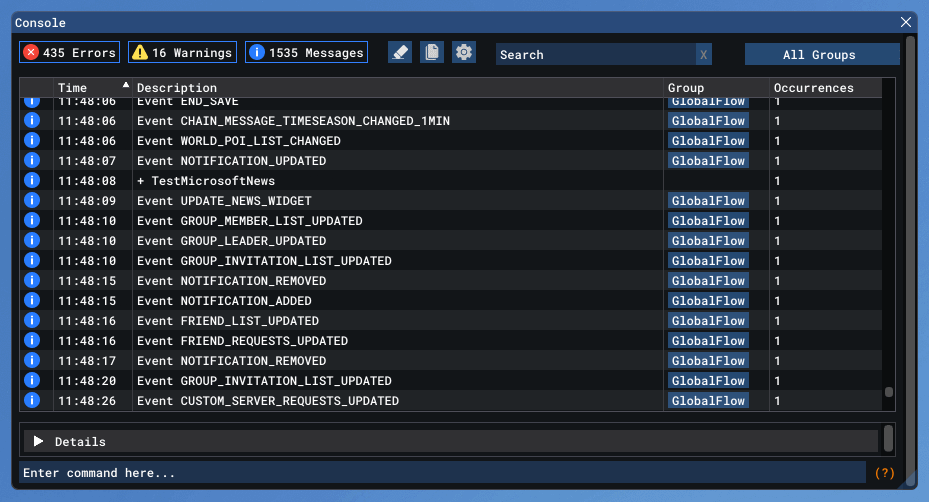Sort by the Occurrences column header
Screen dimensions: 929x502
[825, 88]
